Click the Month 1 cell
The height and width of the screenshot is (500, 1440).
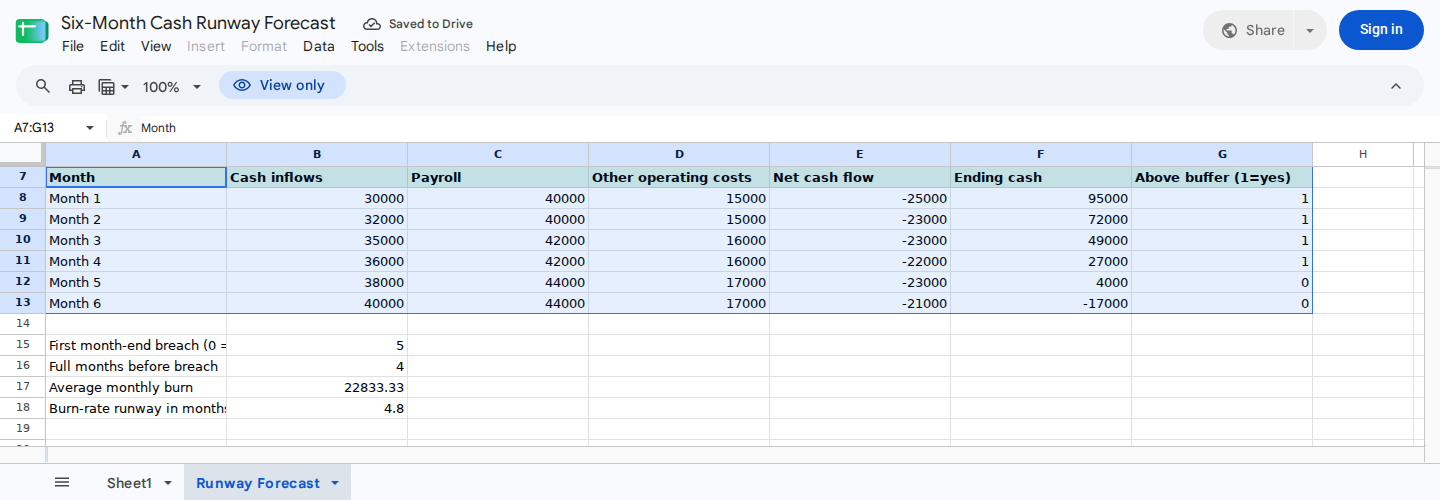pos(136,198)
